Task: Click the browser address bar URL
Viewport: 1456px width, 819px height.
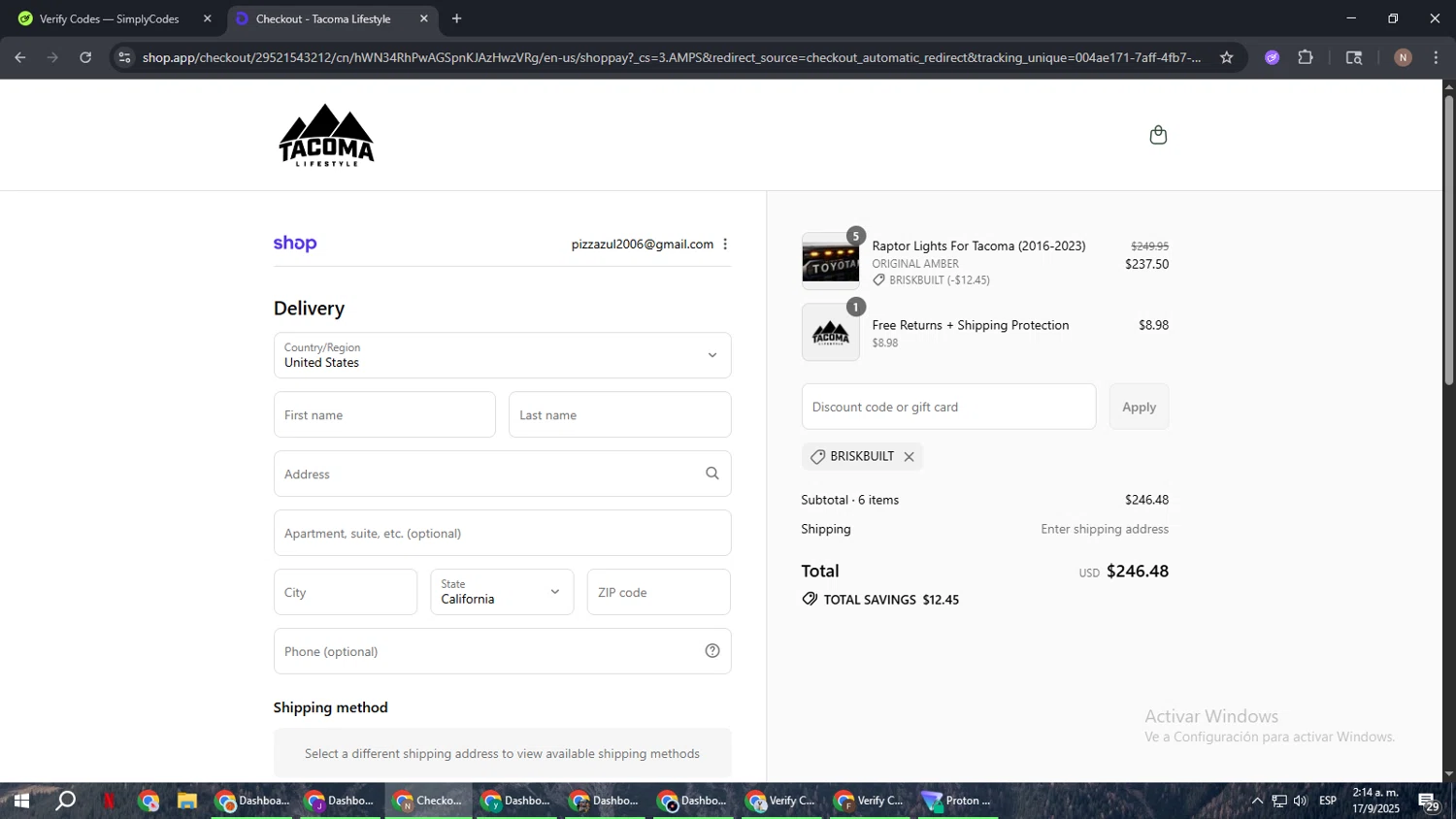Action: click(670, 57)
